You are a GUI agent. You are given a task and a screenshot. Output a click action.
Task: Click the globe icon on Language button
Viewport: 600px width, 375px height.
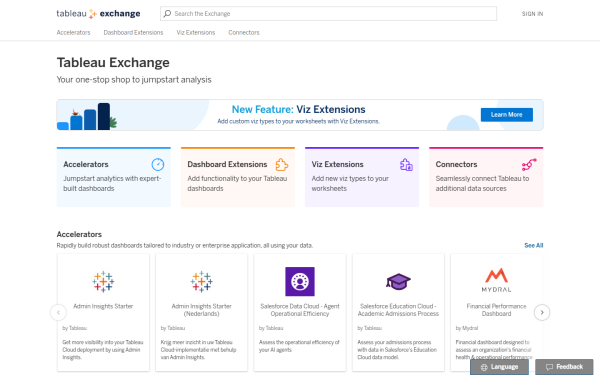tap(484, 367)
